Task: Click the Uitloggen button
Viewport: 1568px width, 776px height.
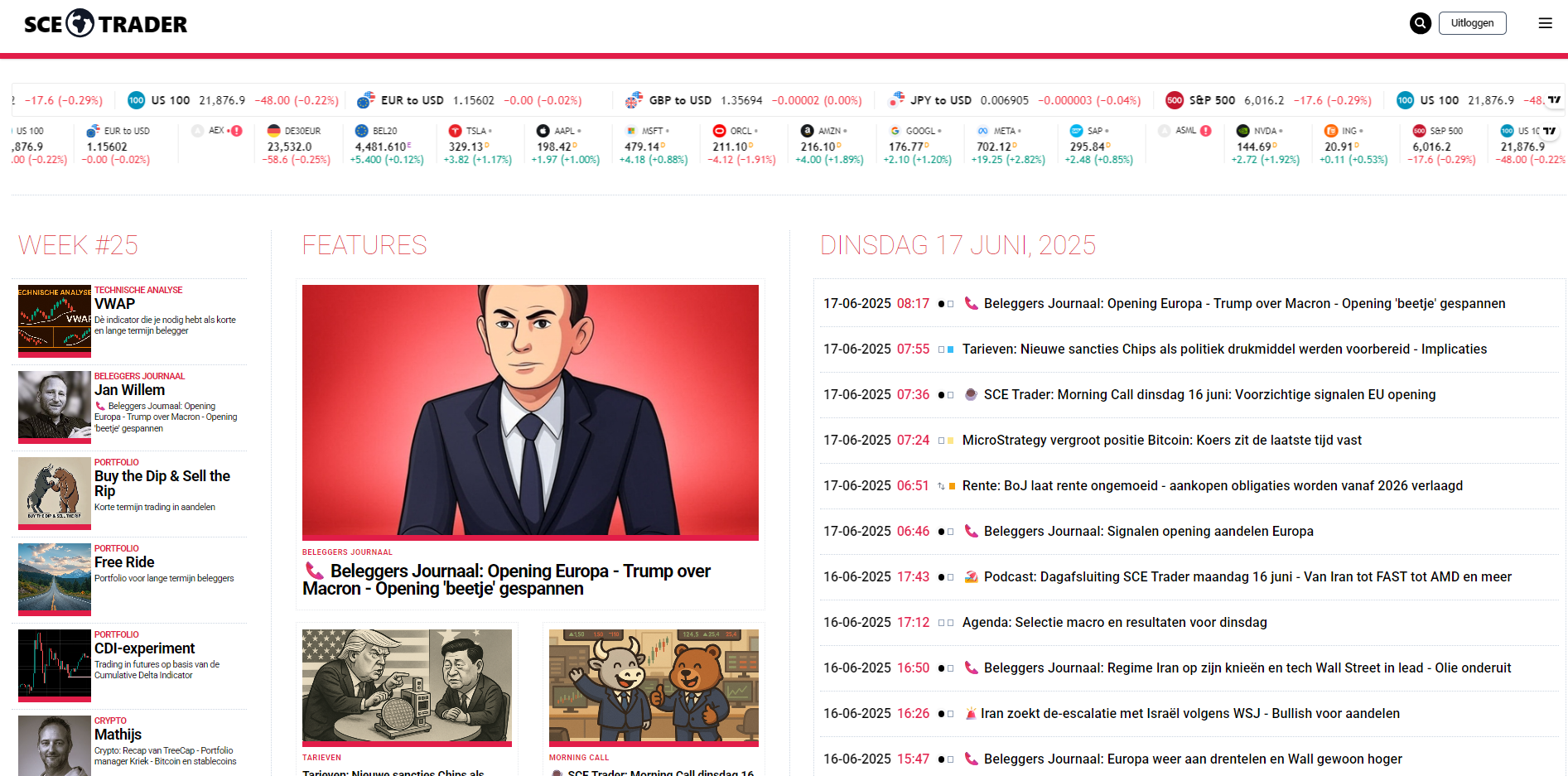Action: [x=1473, y=23]
